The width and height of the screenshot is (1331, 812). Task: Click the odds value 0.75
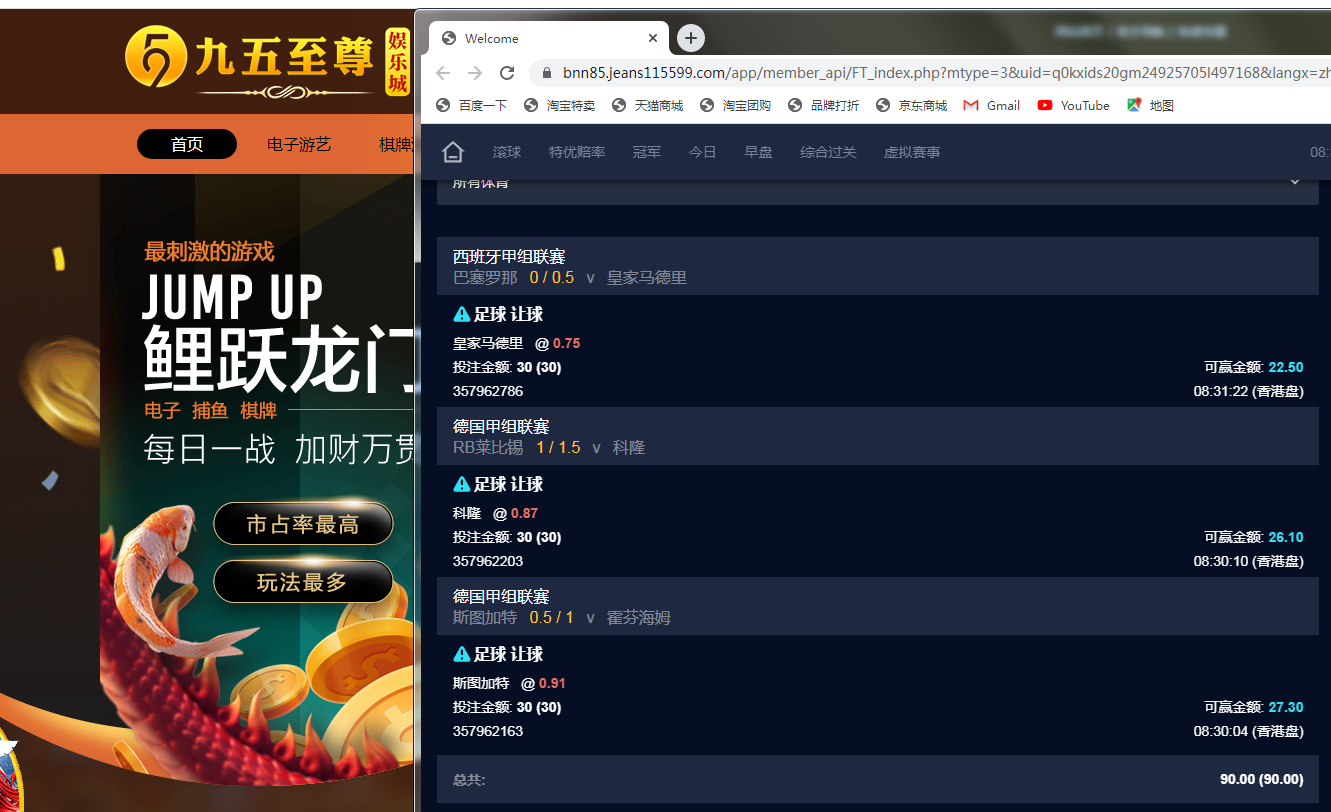click(567, 343)
